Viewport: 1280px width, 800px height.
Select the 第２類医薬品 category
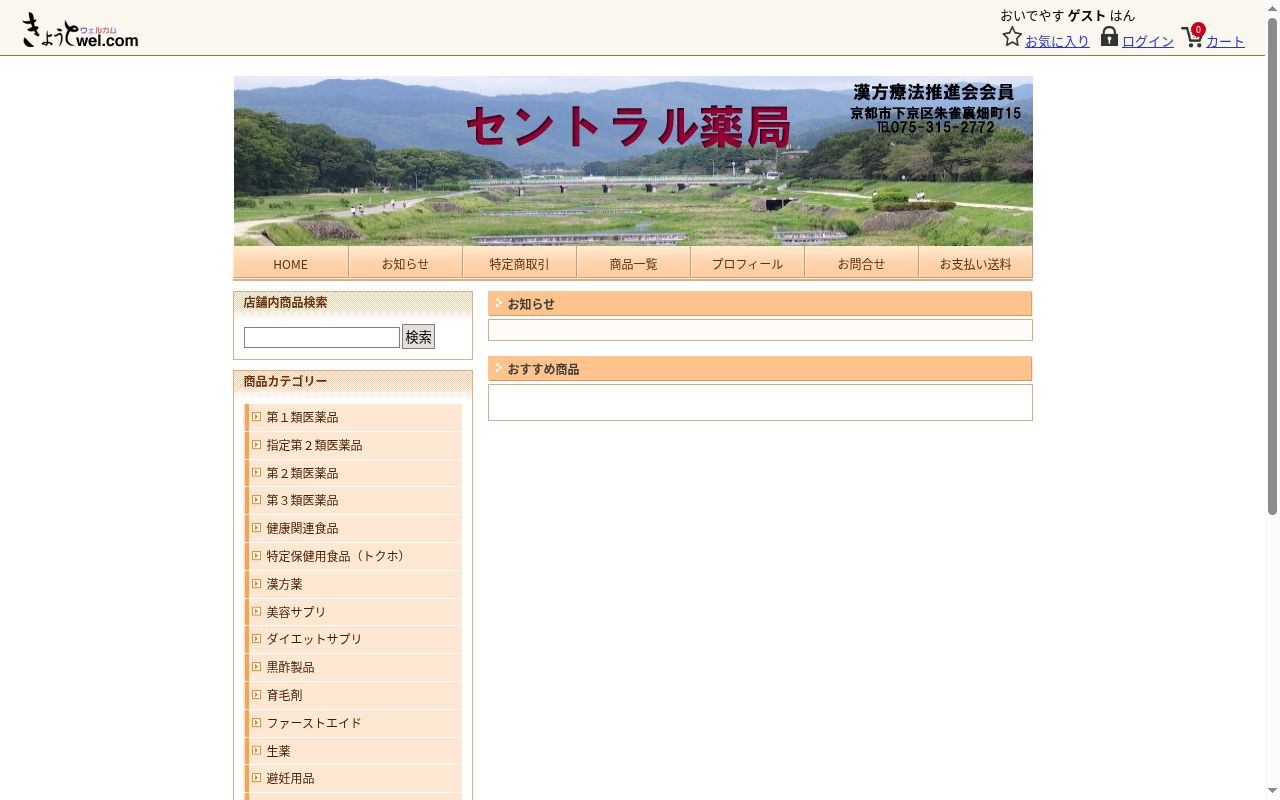click(353, 473)
